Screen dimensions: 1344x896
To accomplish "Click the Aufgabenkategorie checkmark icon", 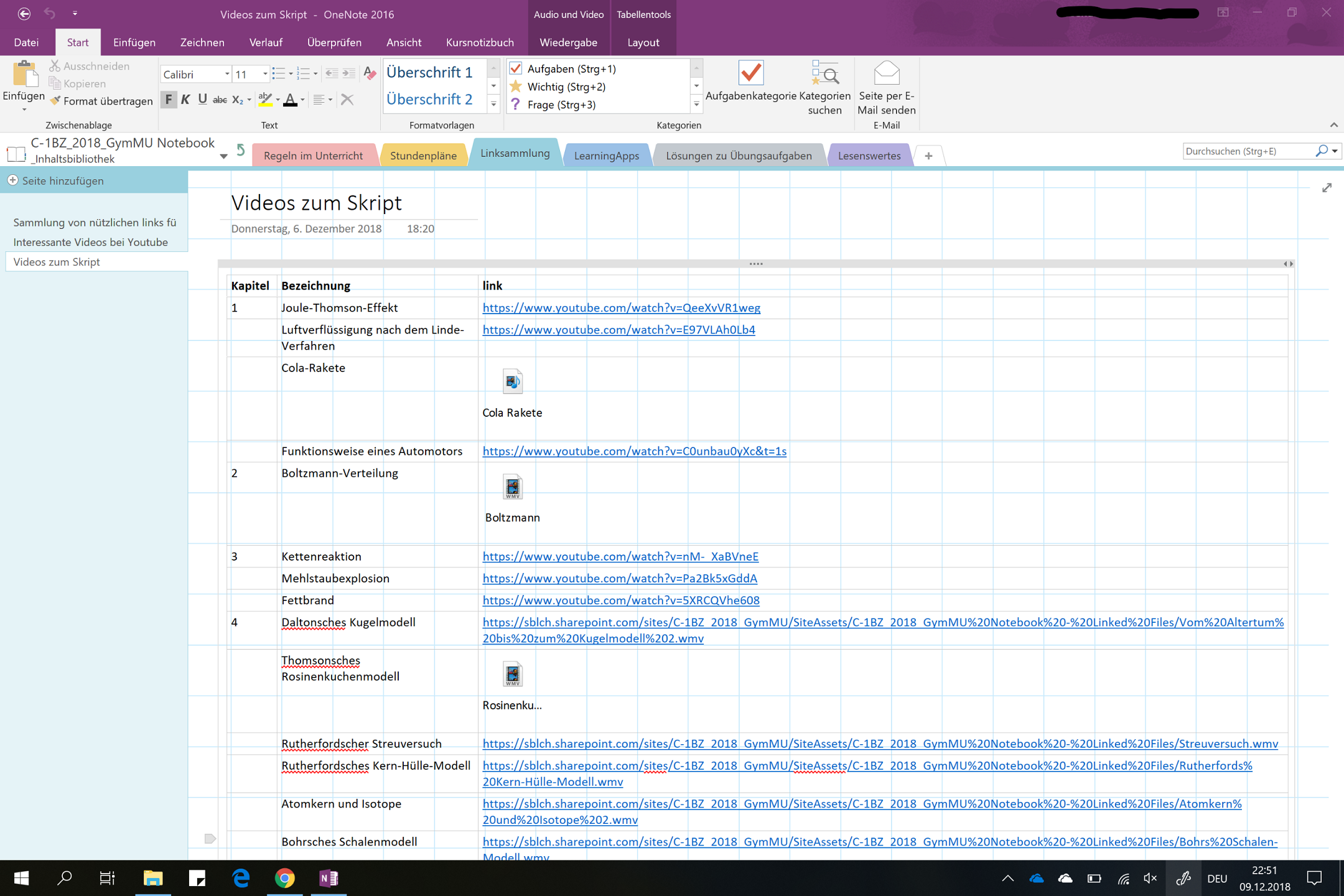I will coord(750,73).
